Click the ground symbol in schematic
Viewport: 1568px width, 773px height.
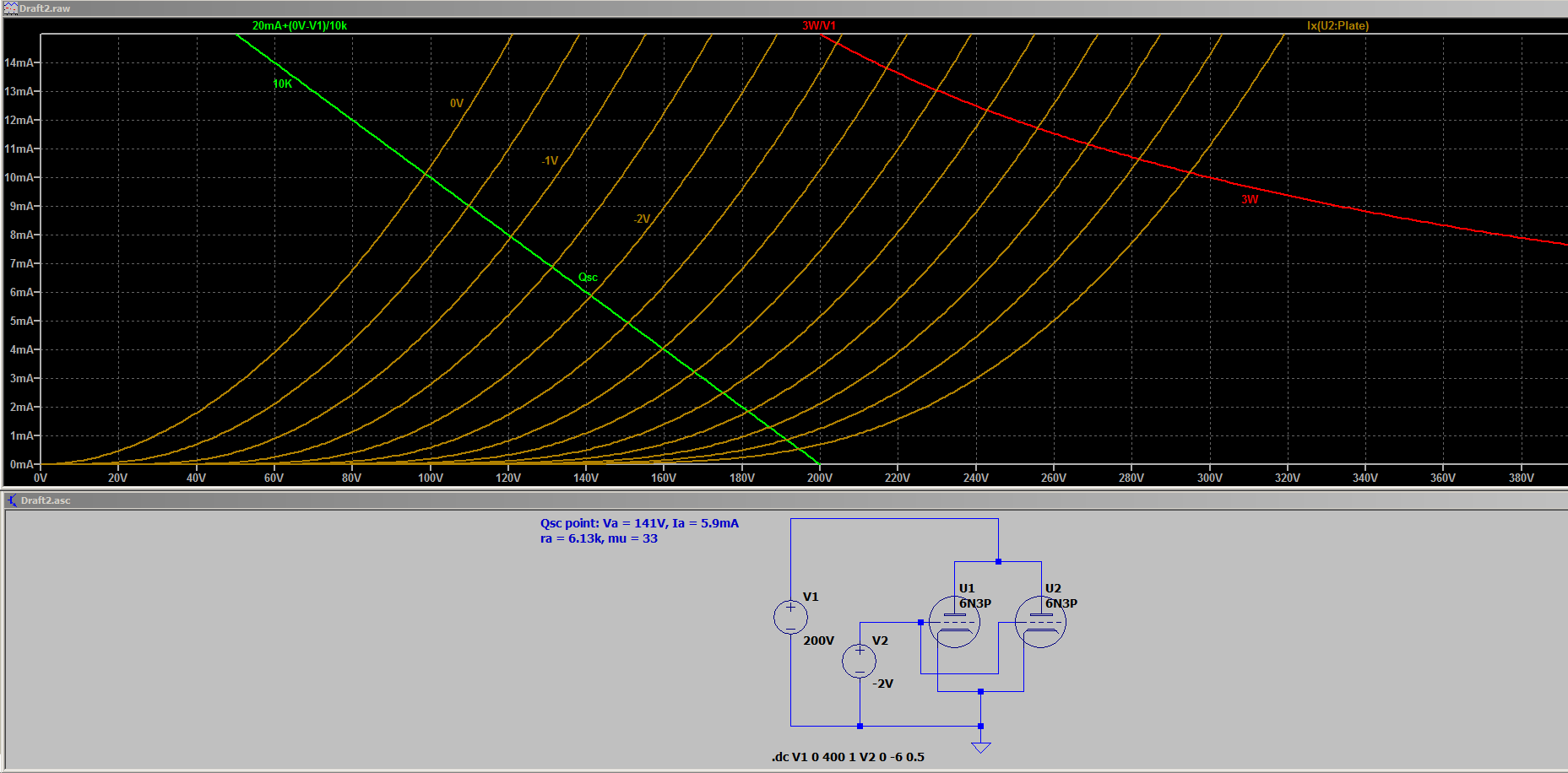(980, 747)
